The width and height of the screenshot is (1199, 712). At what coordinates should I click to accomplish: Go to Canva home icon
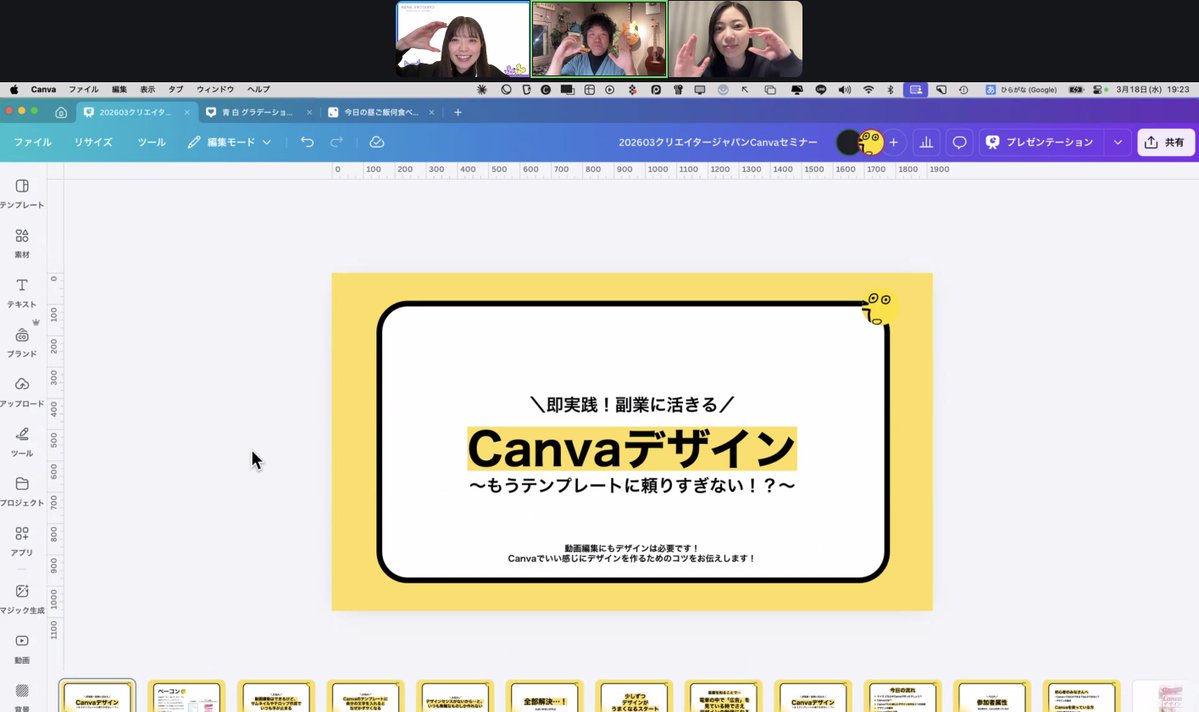pos(61,112)
